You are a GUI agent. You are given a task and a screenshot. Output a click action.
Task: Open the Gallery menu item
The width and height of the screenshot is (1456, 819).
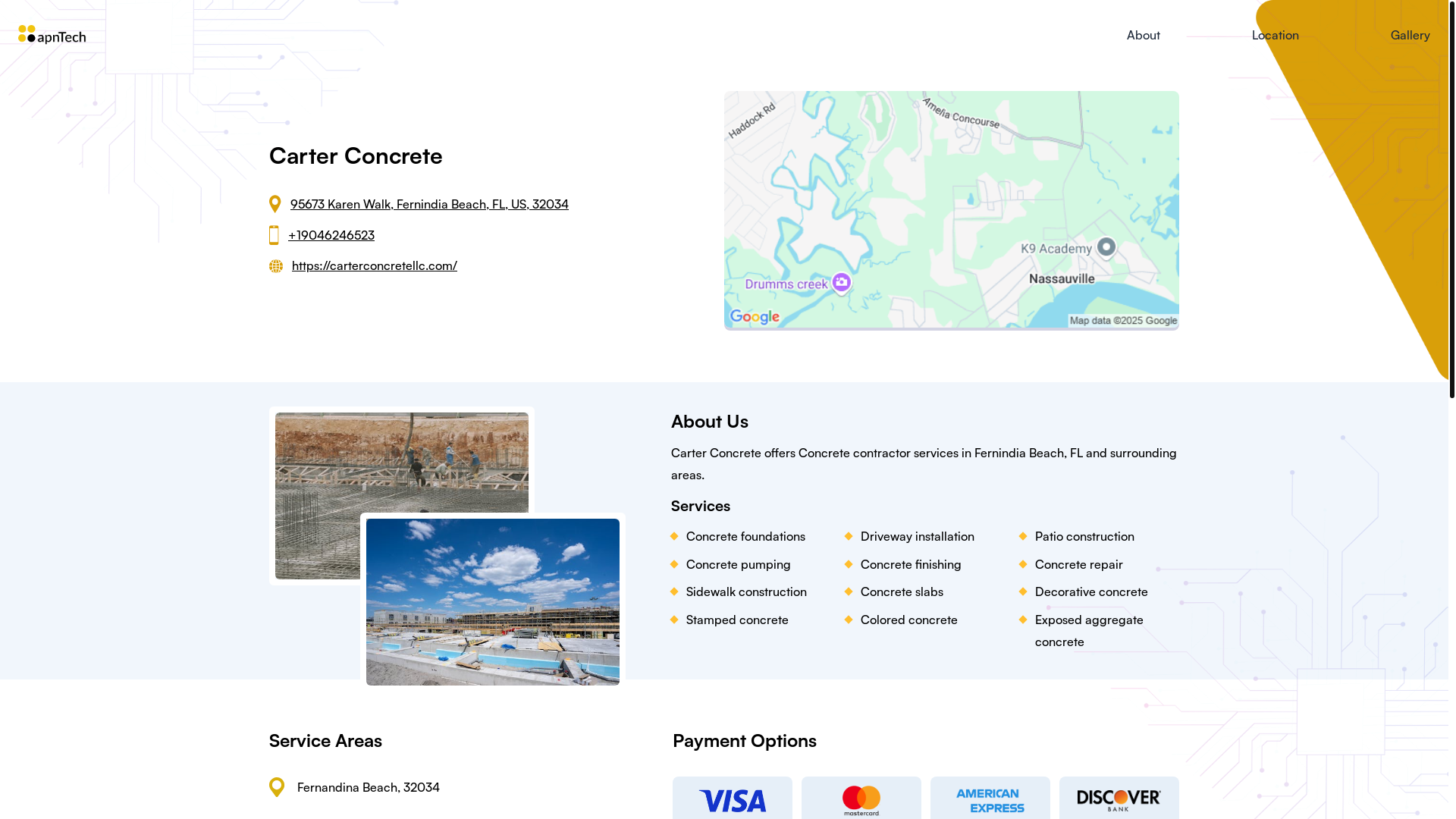click(x=1410, y=35)
